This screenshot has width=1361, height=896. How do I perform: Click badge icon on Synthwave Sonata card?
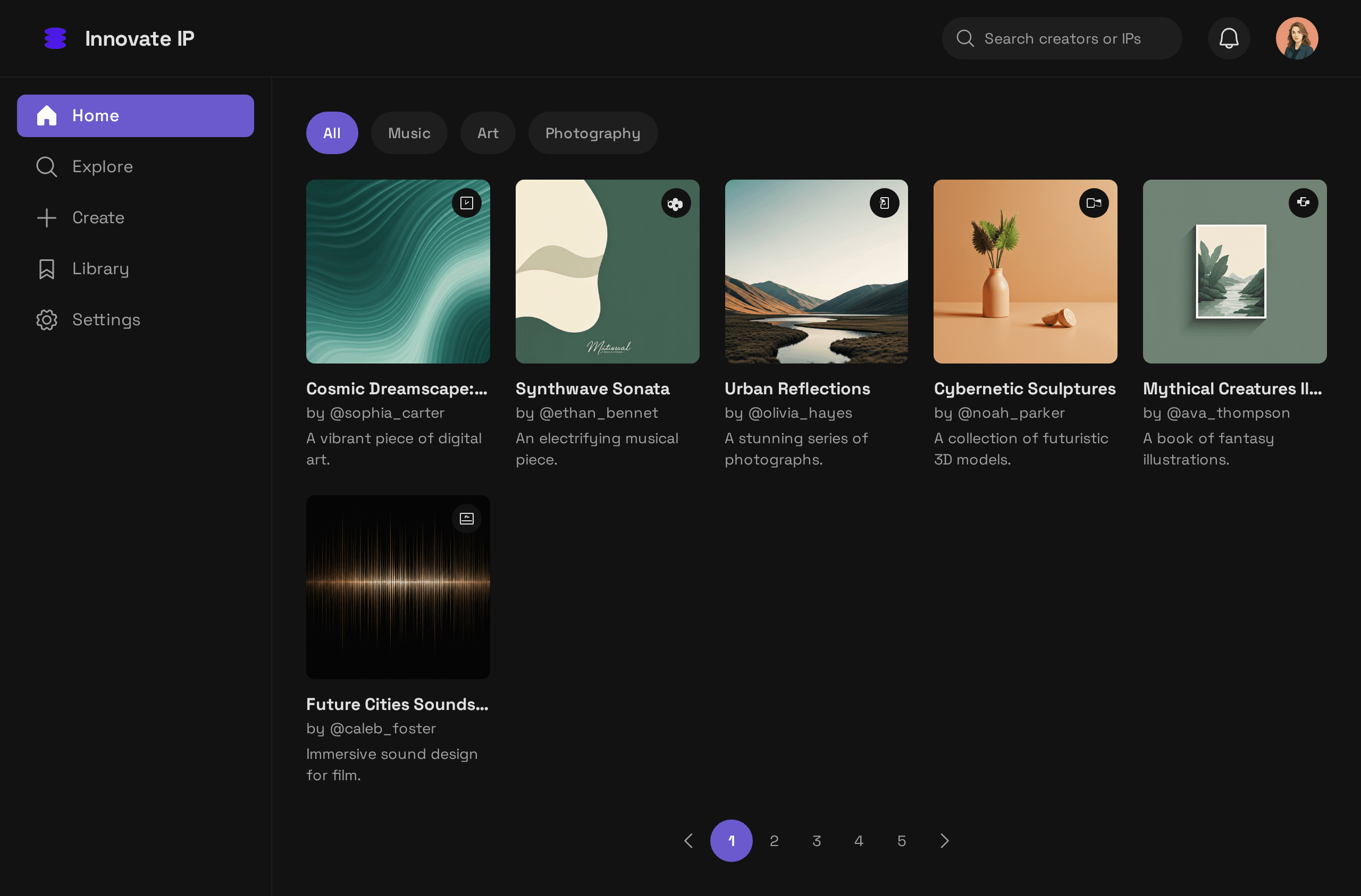(675, 203)
